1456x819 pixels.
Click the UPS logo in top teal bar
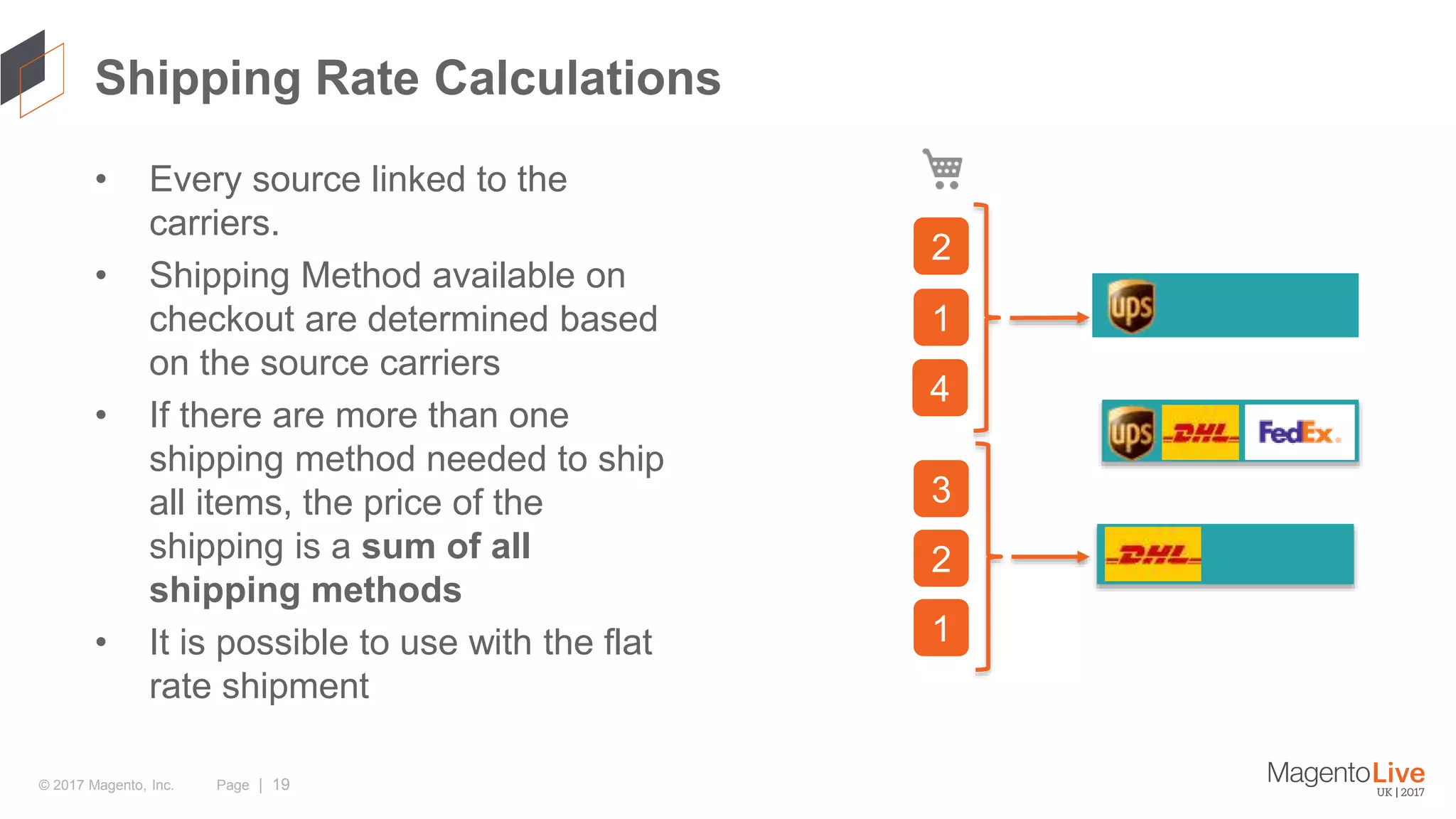pyautogui.click(x=1131, y=306)
